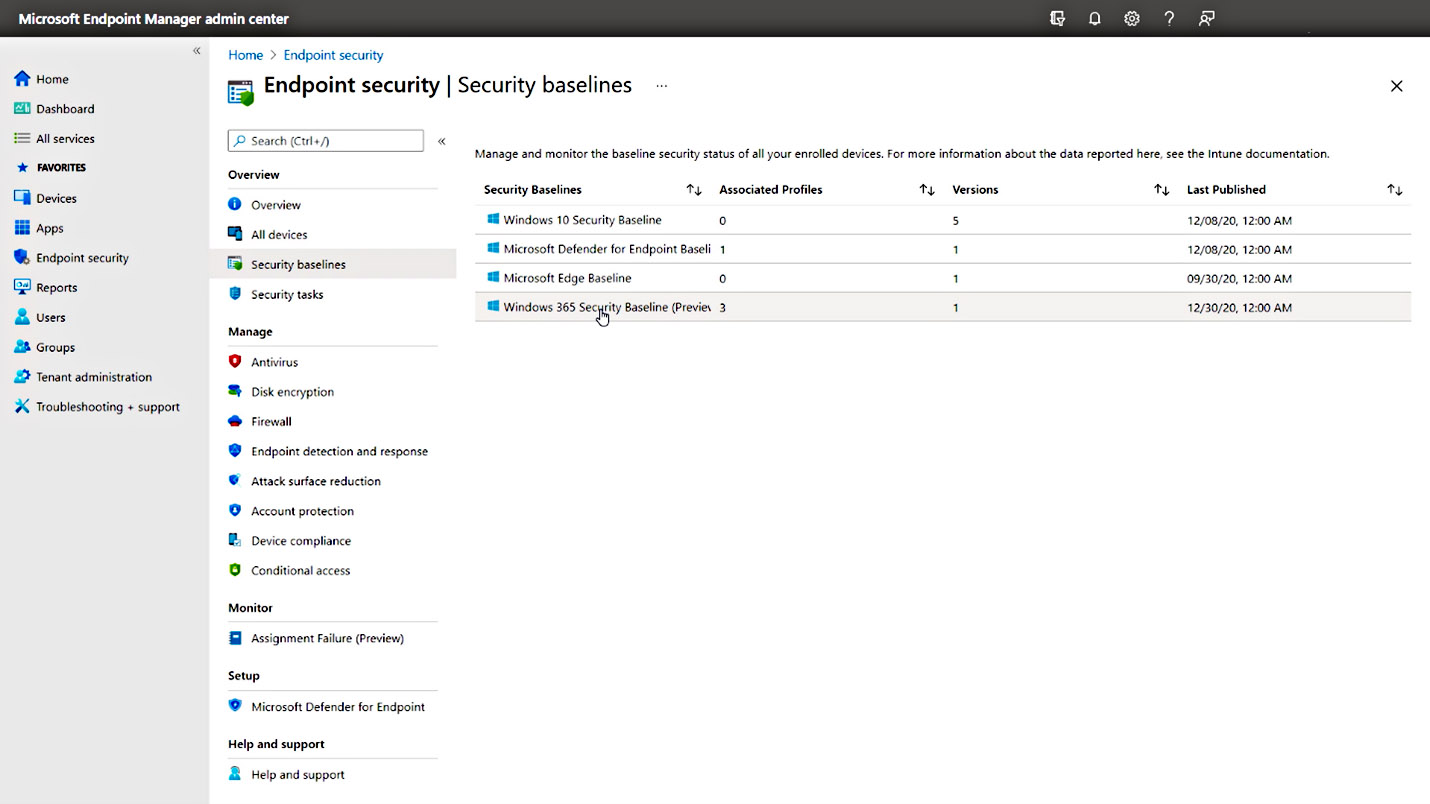Click the FAVORITES star heading

(x=51, y=168)
